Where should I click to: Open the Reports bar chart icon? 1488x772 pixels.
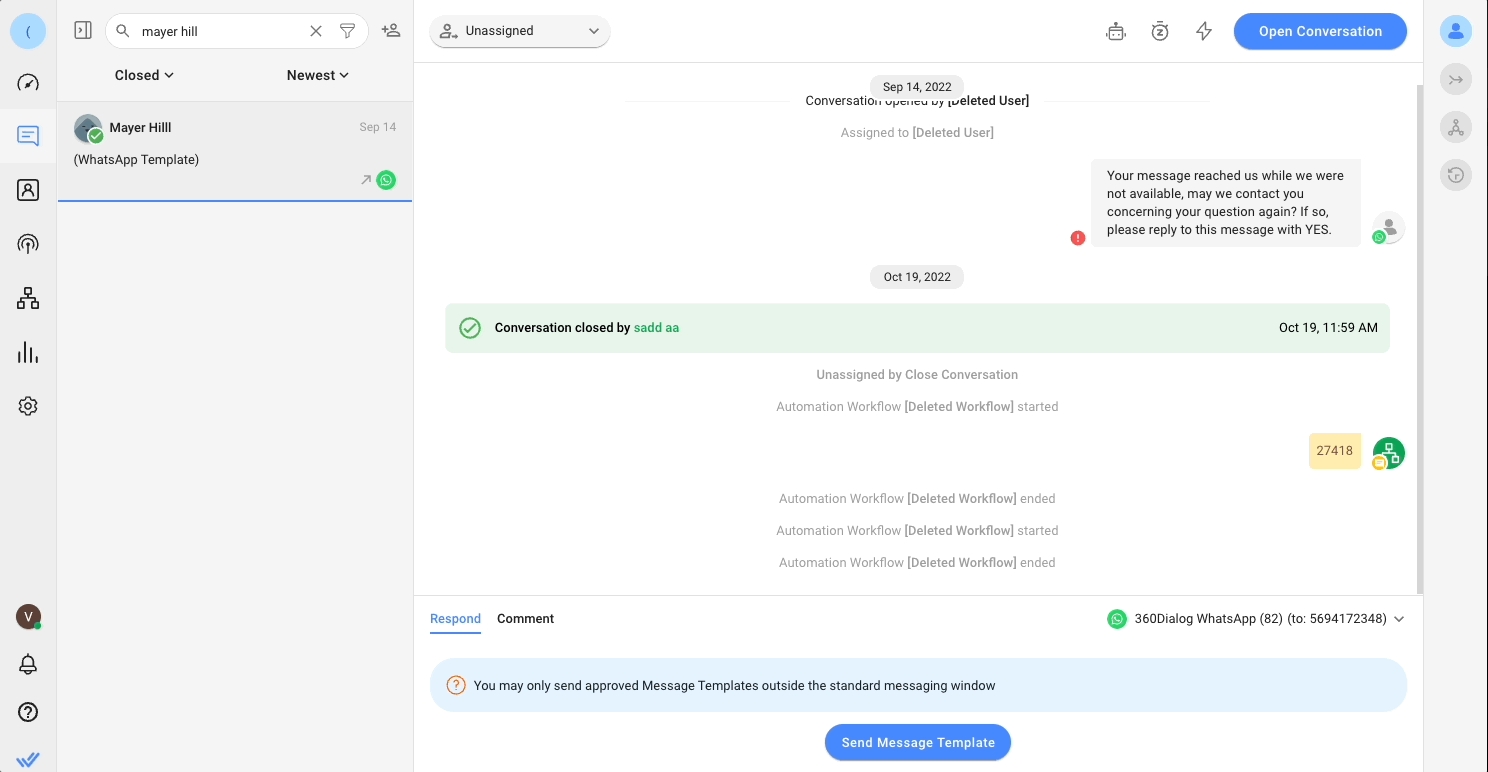coord(28,352)
